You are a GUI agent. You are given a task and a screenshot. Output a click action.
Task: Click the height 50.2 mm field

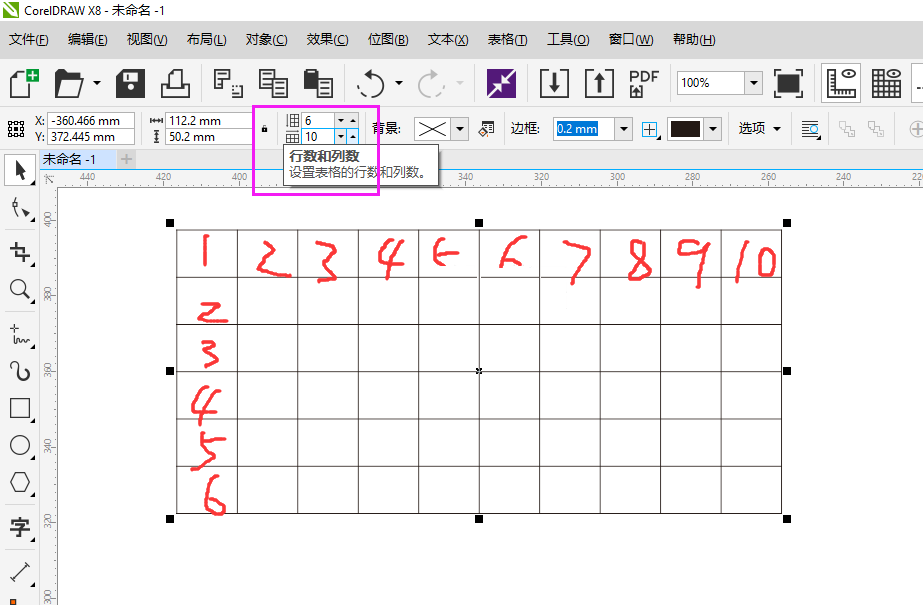pyautogui.click(x=210, y=137)
